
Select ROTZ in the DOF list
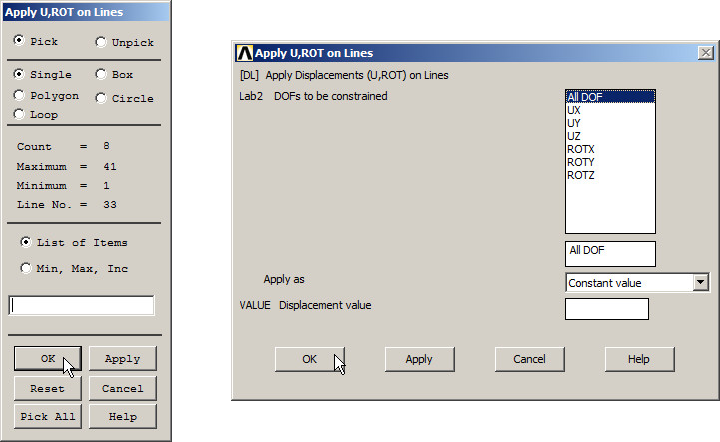point(581,175)
